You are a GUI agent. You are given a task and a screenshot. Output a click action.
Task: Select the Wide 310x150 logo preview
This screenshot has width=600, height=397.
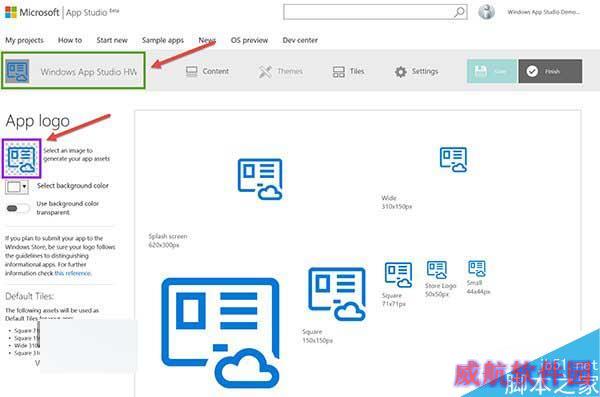coord(453,160)
